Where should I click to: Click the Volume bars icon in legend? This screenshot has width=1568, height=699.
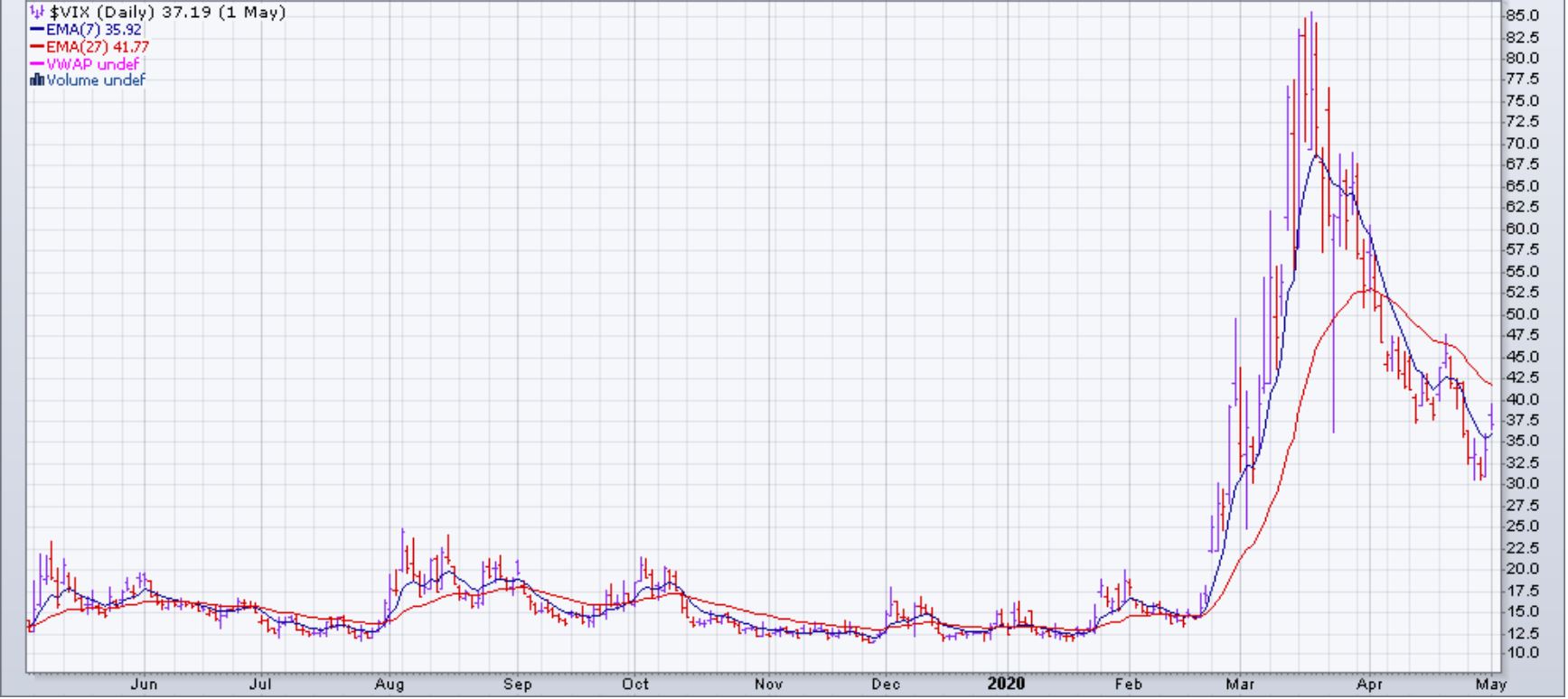click(37, 80)
